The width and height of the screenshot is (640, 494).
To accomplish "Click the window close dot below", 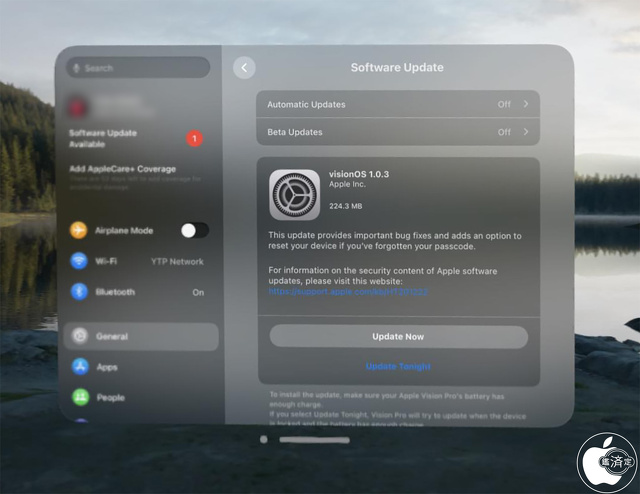I will click(x=264, y=439).
